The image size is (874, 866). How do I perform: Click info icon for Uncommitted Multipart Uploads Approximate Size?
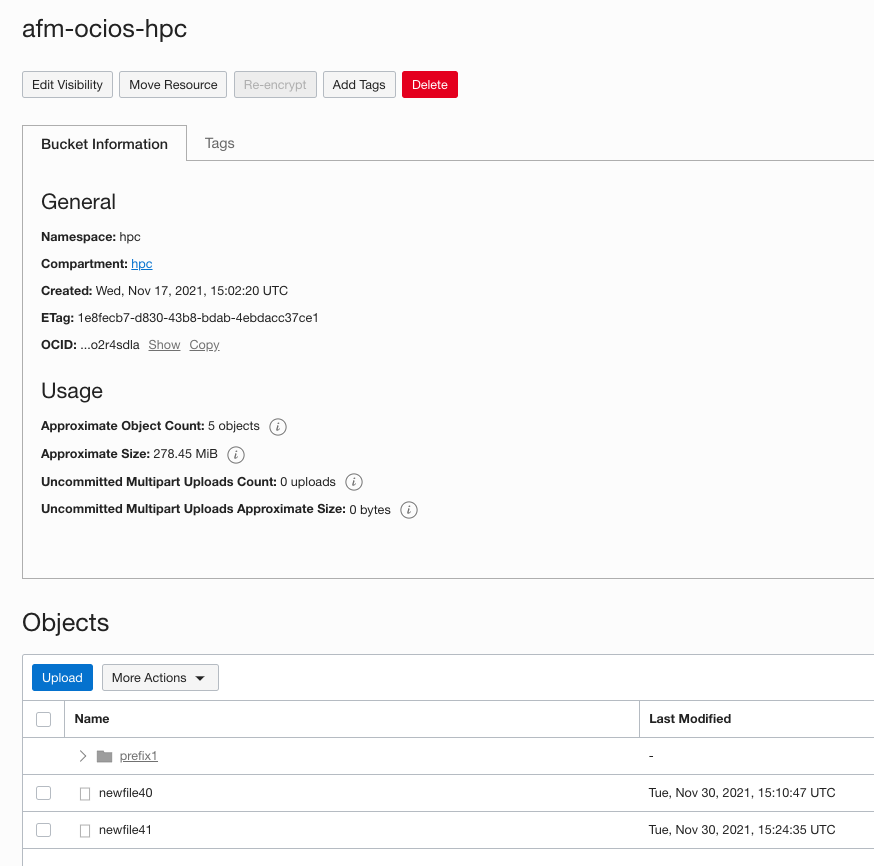pos(408,510)
